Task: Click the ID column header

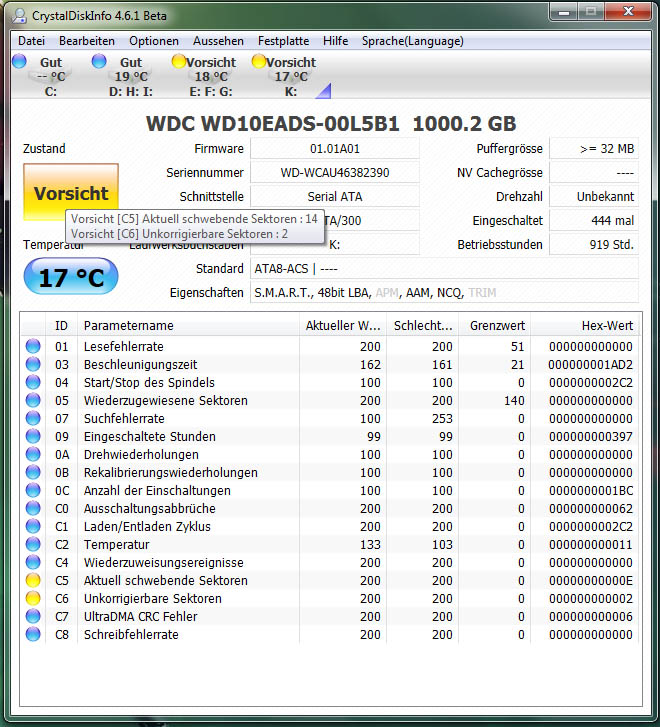Action: (61, 325)
